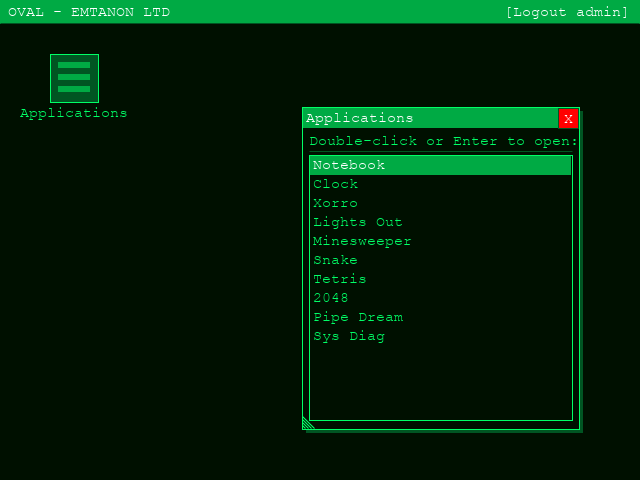Click the Logout admin link

(566, 12)
